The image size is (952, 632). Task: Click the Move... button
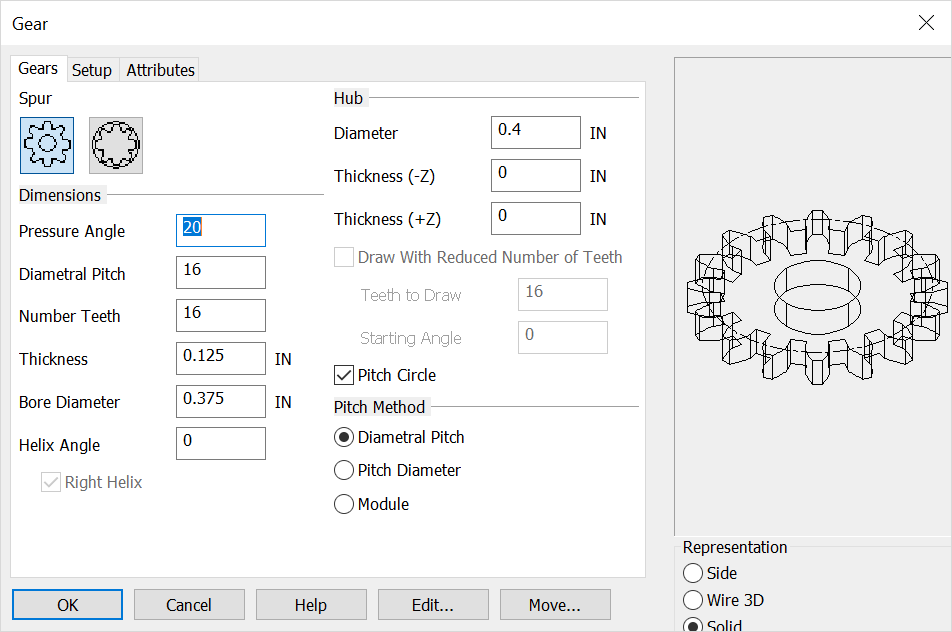click(x=555, y=604)
